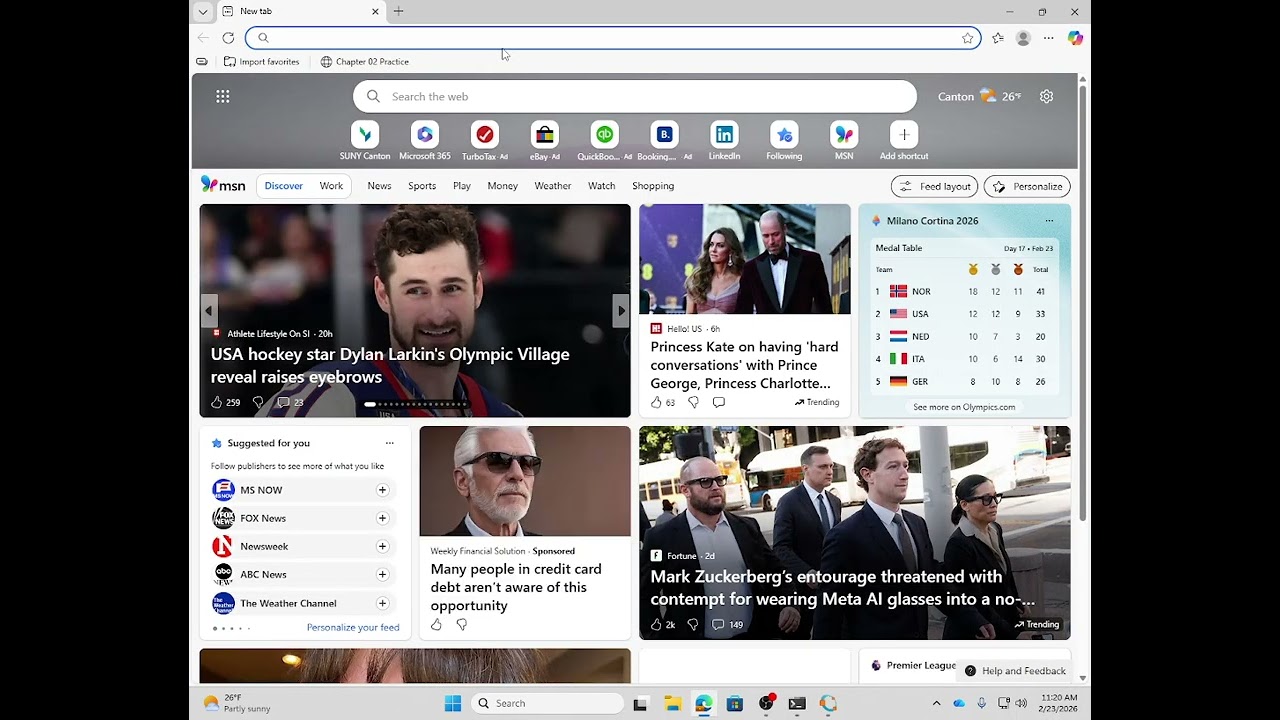Open the tab actions dropdown arrow
The width and height of the screenshot is (1280, 720).
point(203,12)
